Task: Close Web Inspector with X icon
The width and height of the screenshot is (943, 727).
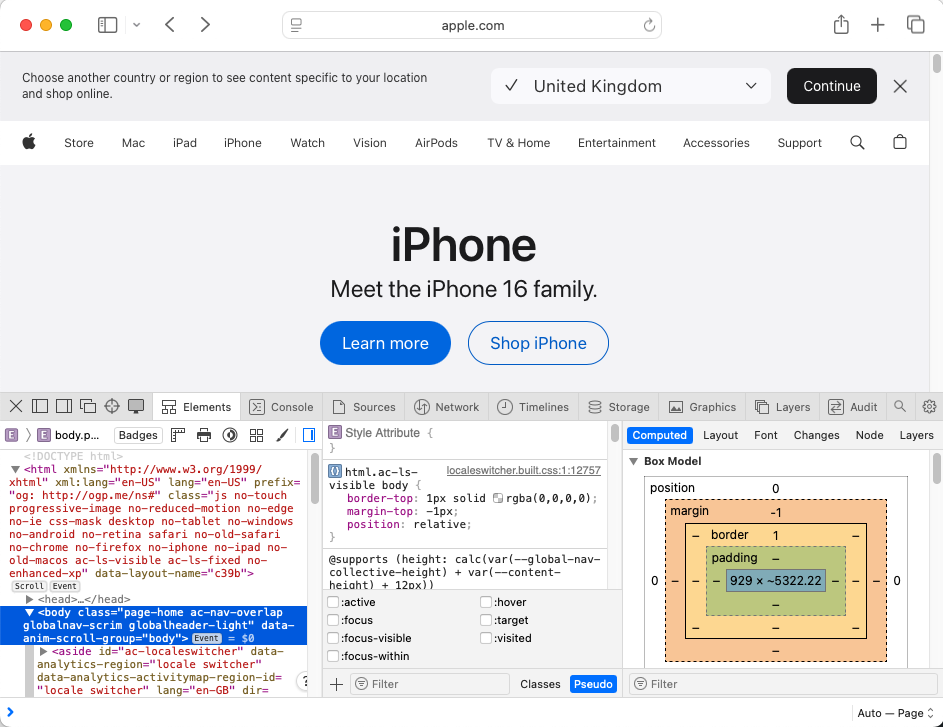Action: pos(16,406)
